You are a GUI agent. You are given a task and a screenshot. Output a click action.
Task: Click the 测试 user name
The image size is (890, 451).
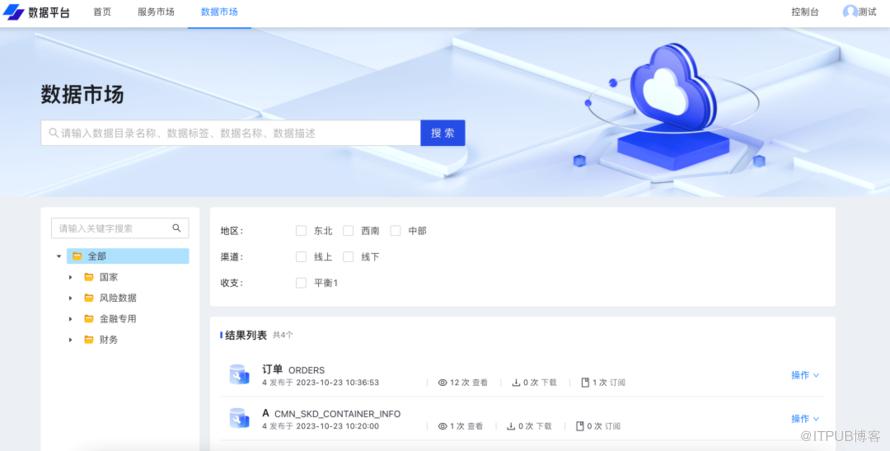click(x=867, y=12)
